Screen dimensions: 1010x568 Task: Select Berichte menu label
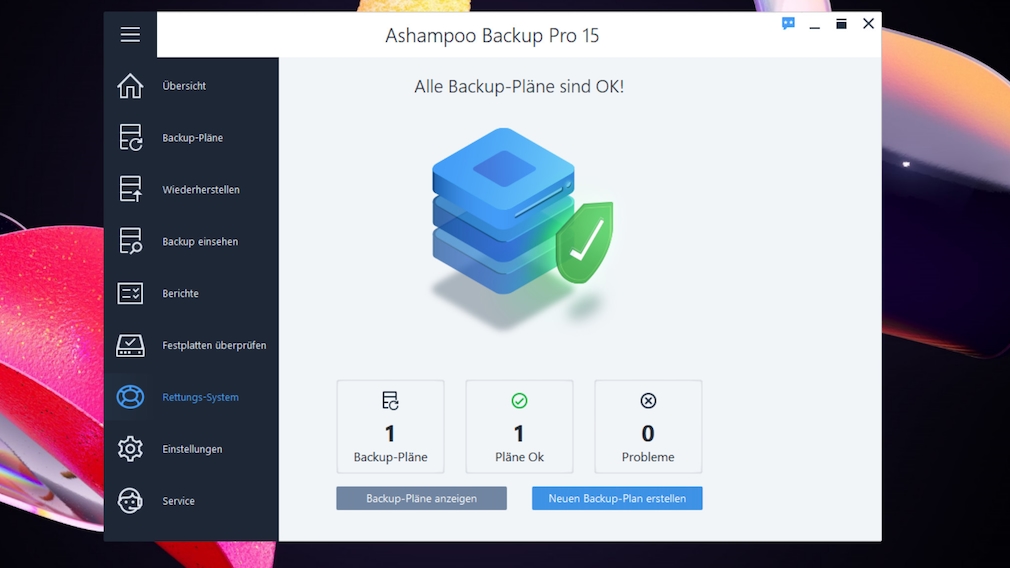180,293
